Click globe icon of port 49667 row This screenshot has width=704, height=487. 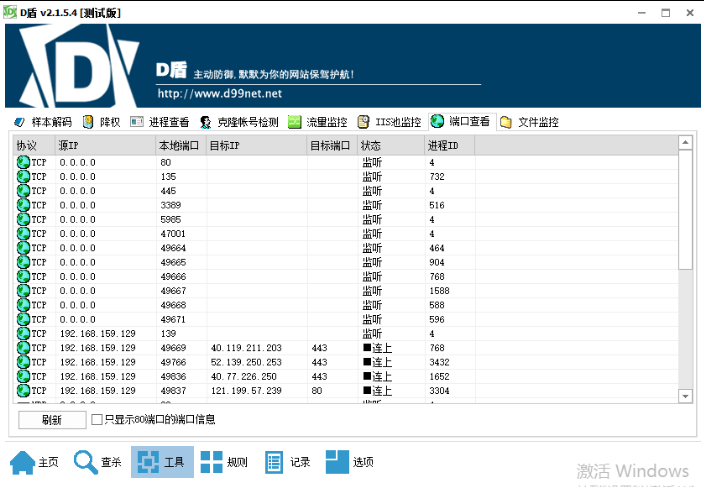pyautogui.click(x=23, y=291)
